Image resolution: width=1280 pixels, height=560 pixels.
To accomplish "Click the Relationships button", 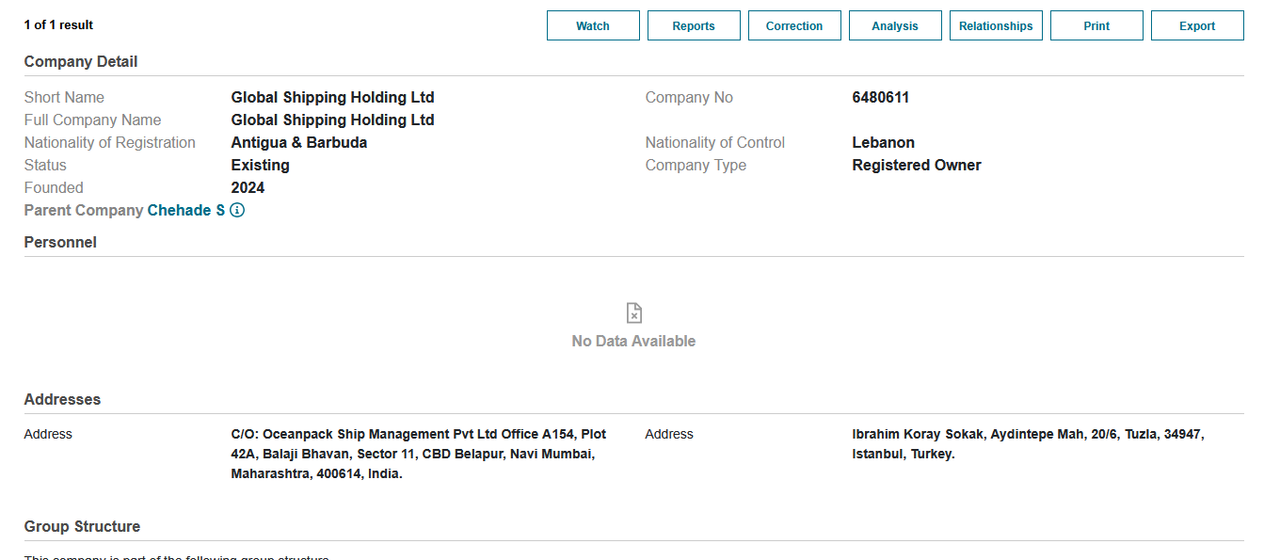I will 996,26.
